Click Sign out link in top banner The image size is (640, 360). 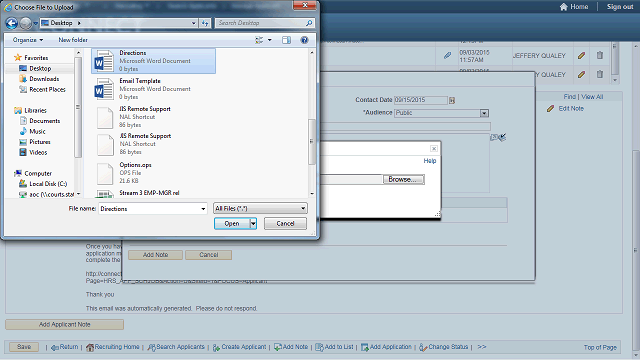coord(620,7)
